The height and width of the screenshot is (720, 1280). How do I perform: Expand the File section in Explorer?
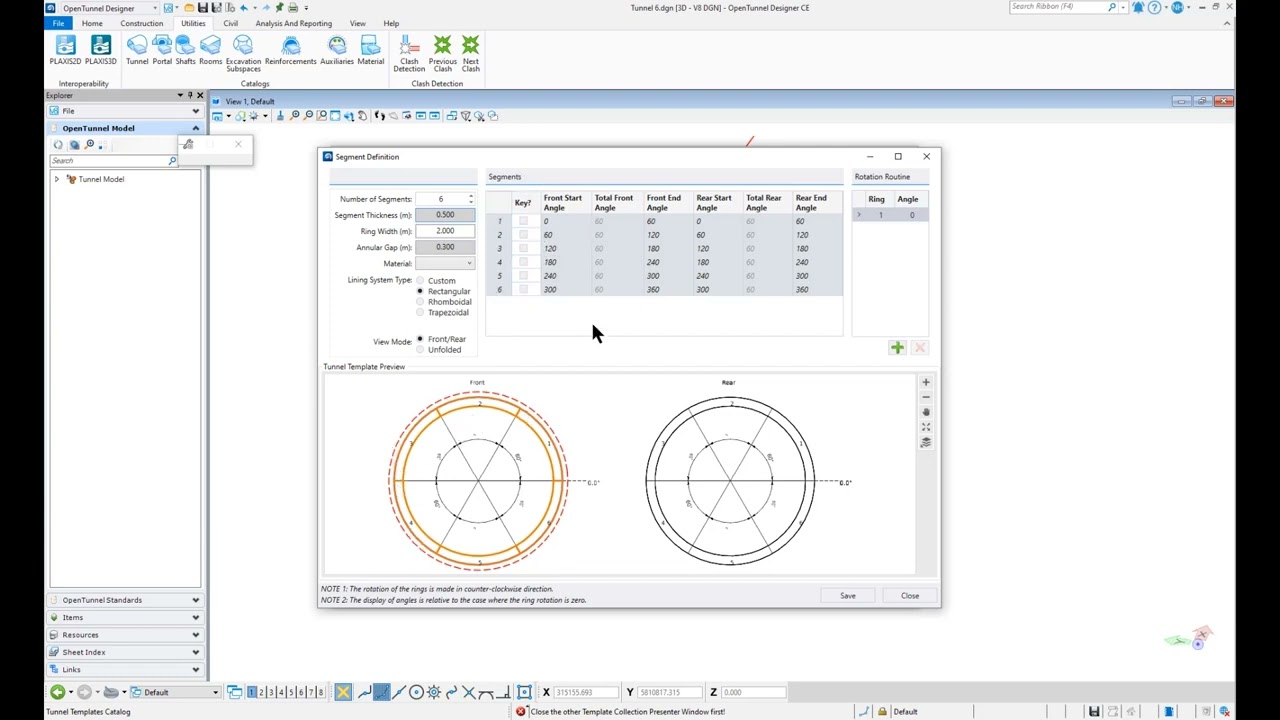point(125,111)
